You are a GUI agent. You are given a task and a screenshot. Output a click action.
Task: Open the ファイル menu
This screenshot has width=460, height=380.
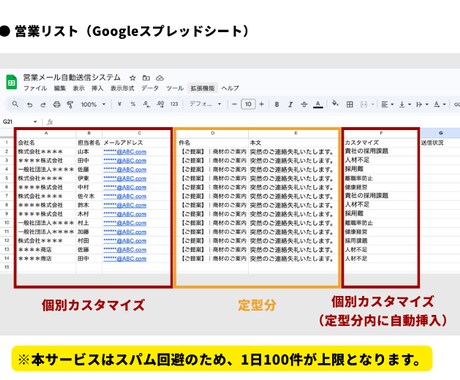point(35,88)
